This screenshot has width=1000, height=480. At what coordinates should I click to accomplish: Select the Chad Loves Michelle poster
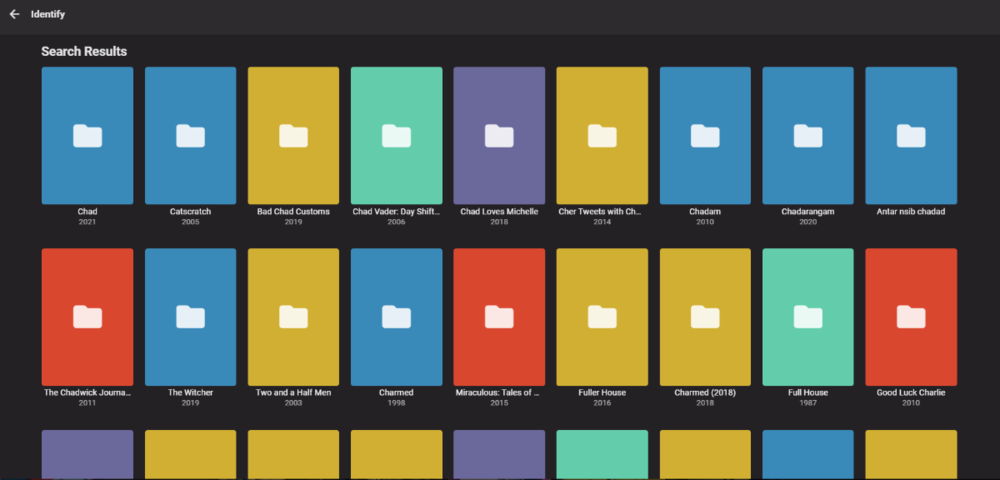(499, 136)
